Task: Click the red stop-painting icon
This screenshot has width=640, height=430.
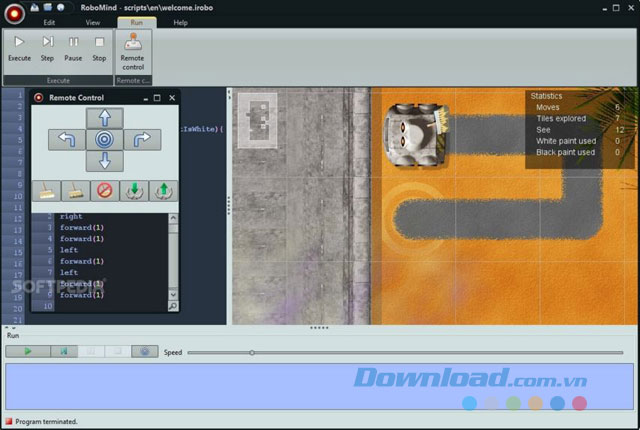Action: point(104,189)
